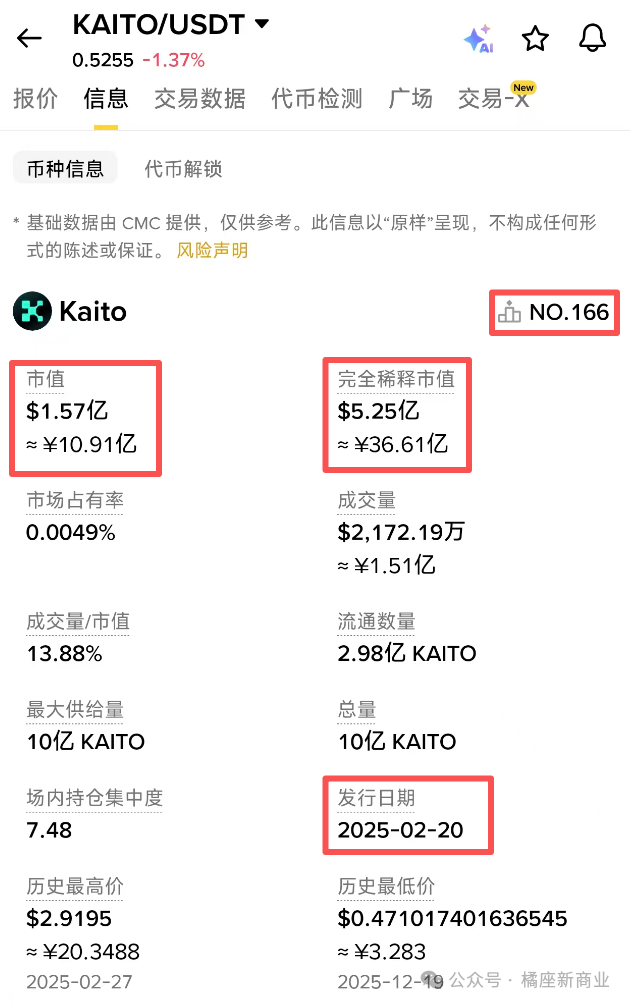Open the 交易数据 tab
630x1005 pixels.
[x=200, y=98]
